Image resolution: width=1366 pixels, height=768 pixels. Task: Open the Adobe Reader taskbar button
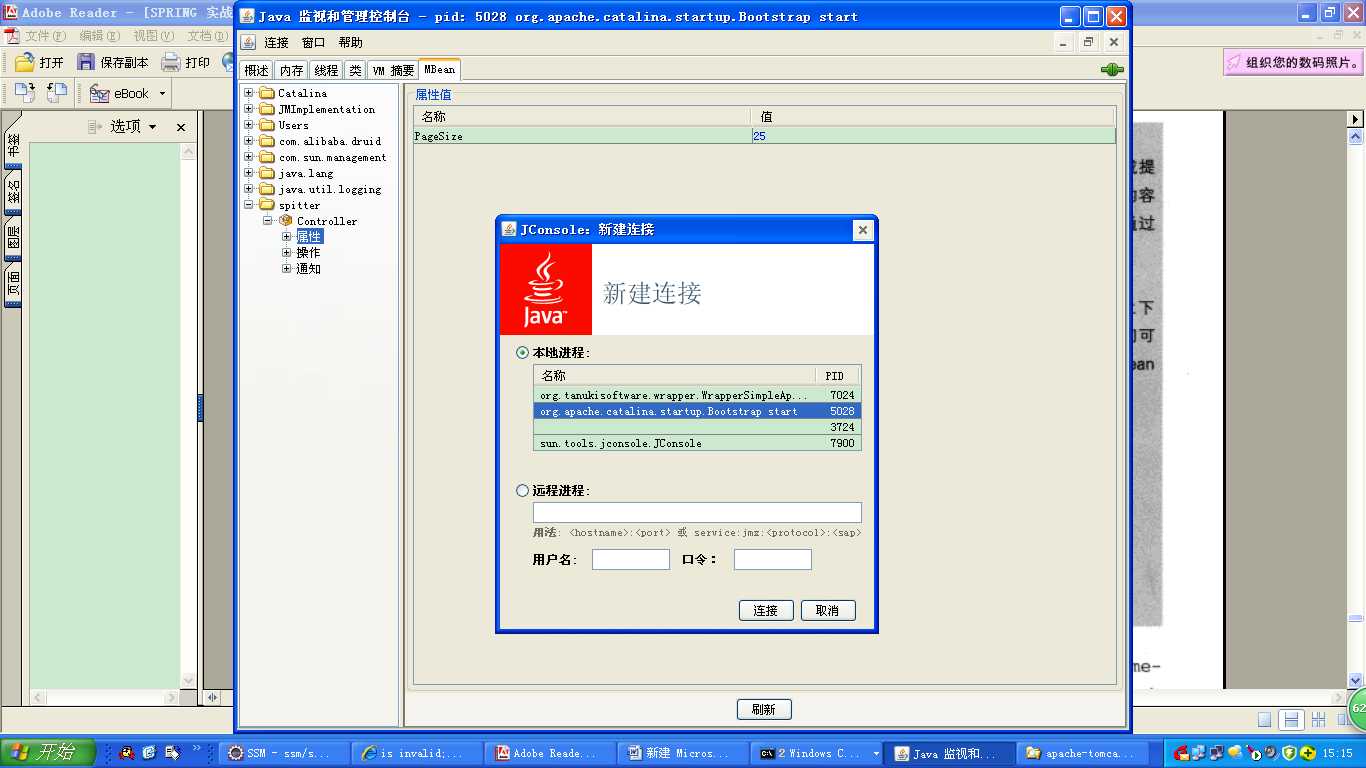tap(548, 753)
